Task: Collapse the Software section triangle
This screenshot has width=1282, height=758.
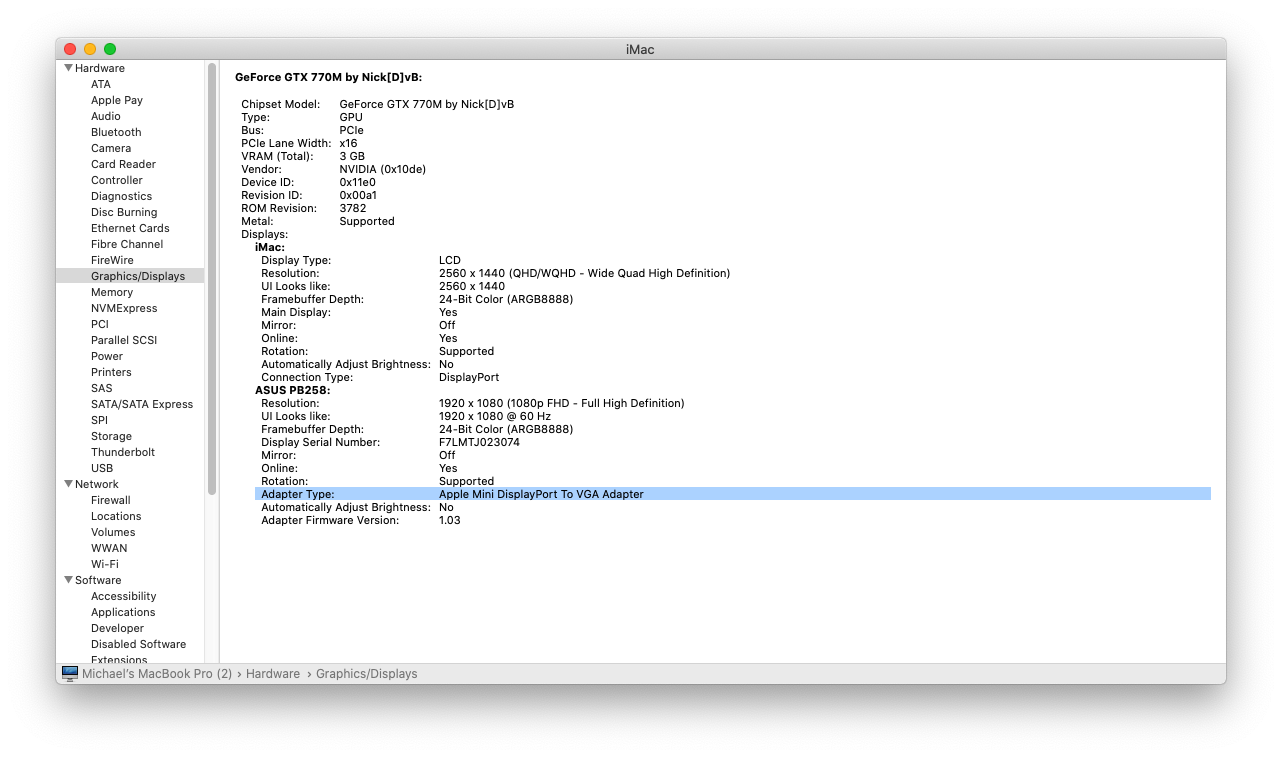Action: coord(68,580)
